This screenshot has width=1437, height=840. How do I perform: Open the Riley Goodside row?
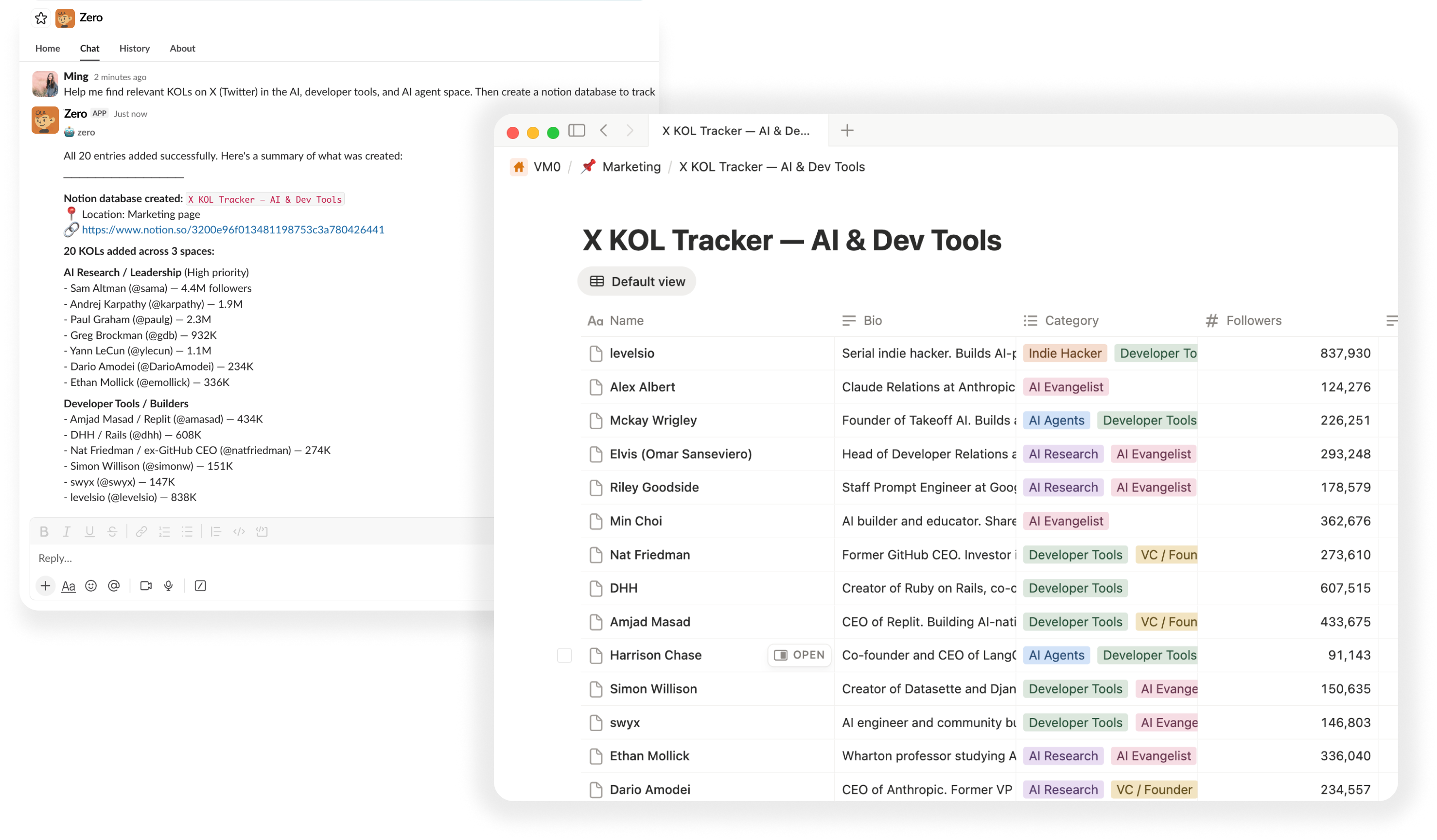(x=654, y=488)
